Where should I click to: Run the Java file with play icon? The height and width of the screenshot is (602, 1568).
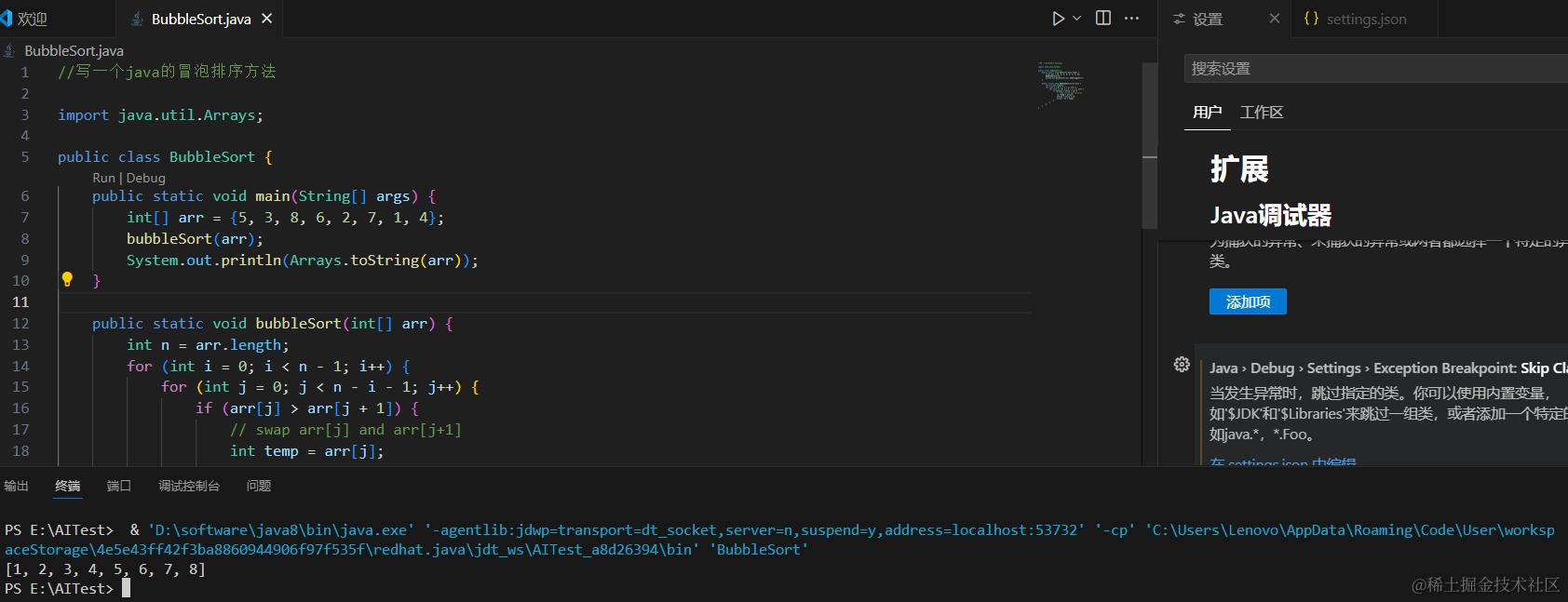pos(1058,19)
